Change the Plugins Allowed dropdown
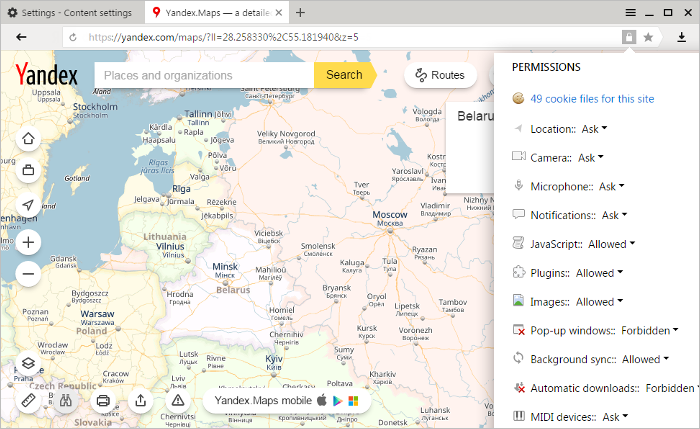This screenshot has width=700, height=429. pyautogui.click(x=600, y=273)
